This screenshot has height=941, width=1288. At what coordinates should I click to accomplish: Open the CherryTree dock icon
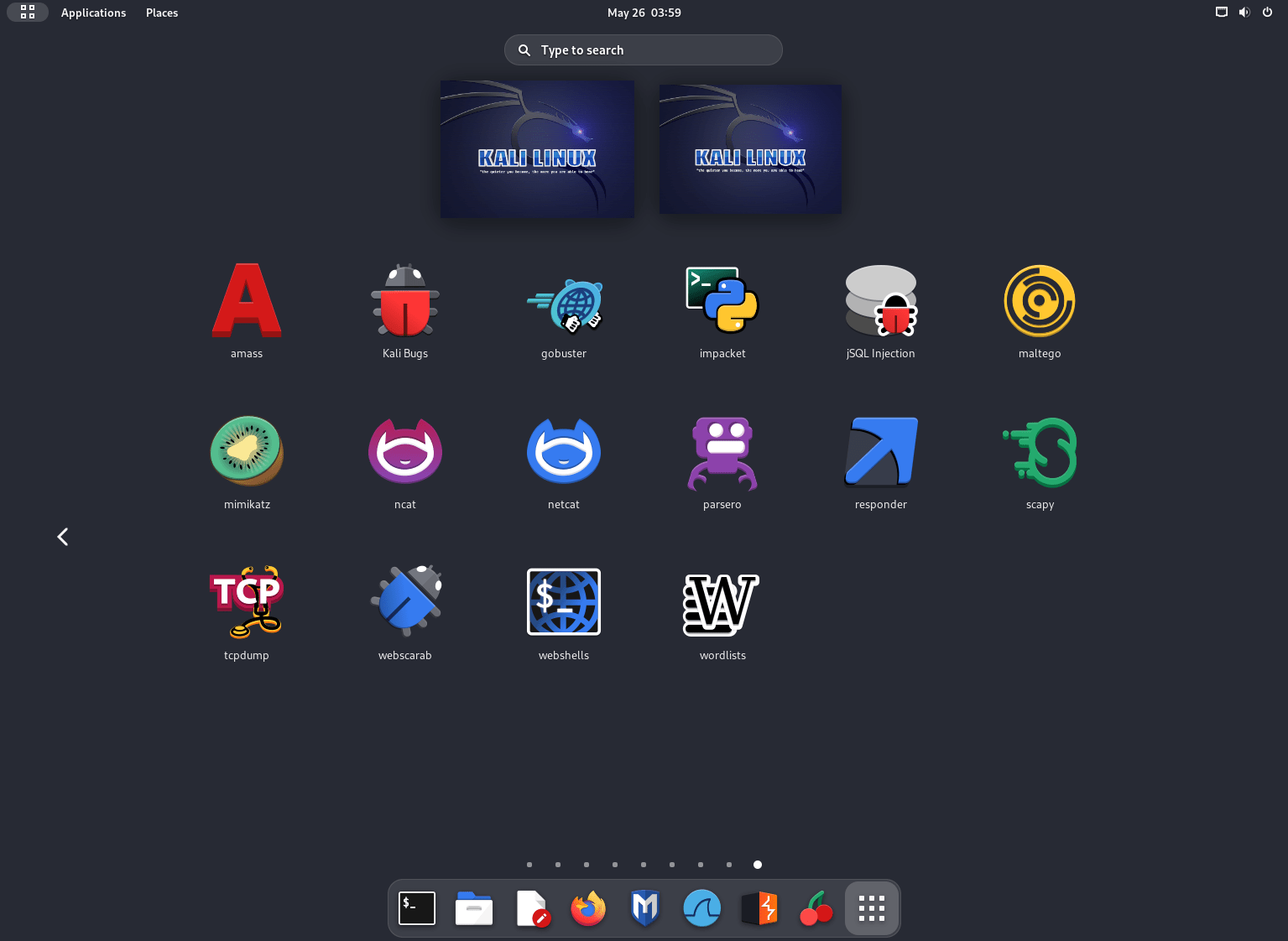[x=816, y=908]
